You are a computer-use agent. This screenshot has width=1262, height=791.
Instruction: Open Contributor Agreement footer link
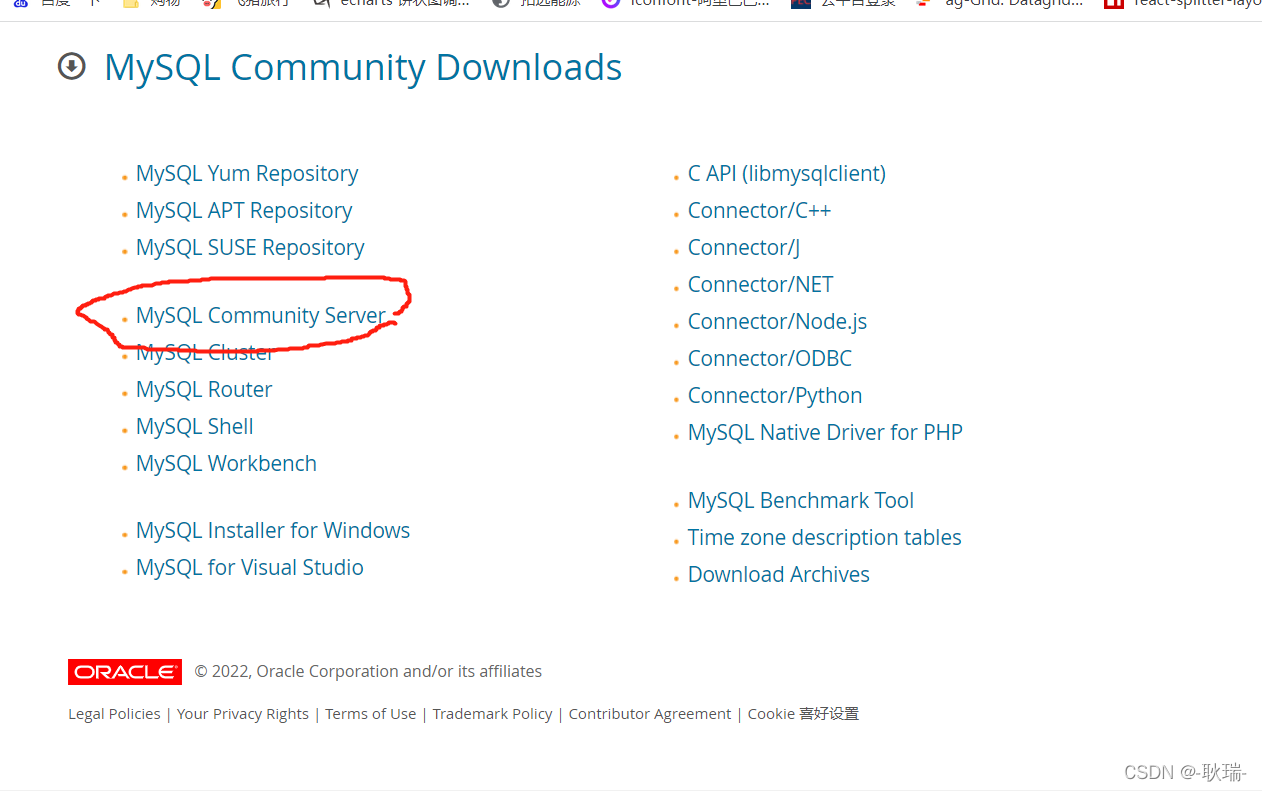click(650, 714)
